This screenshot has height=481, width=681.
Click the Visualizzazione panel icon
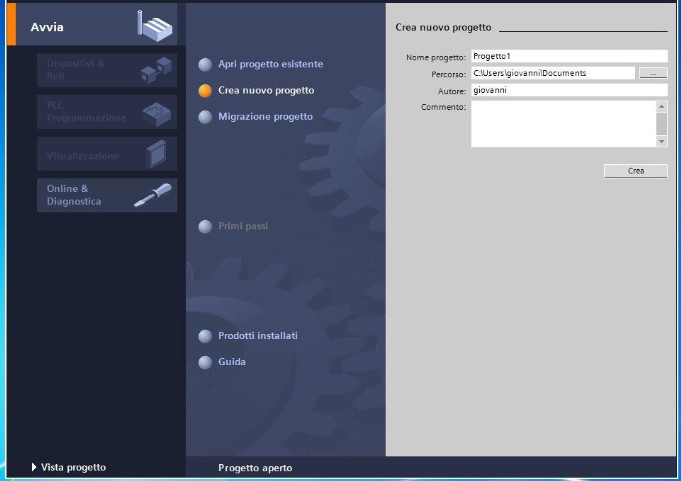(x=156, y=154)
